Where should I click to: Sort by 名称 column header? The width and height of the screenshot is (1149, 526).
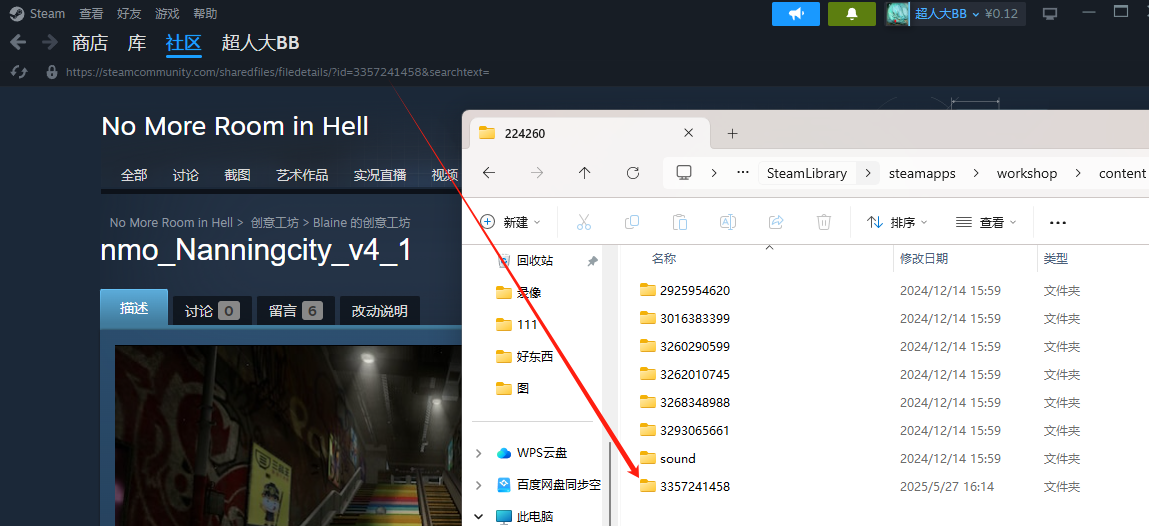[664, 258]
